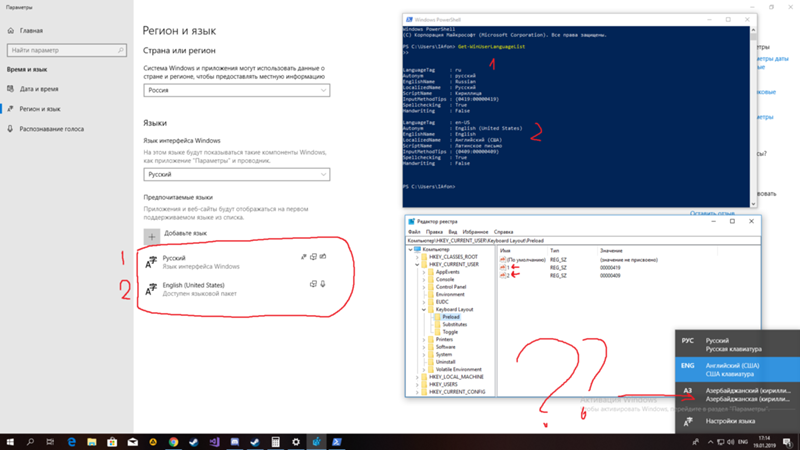Open Visual Studio from the taskbar
The height and width of the screenshot is (450, 800).
coord(214,442)
